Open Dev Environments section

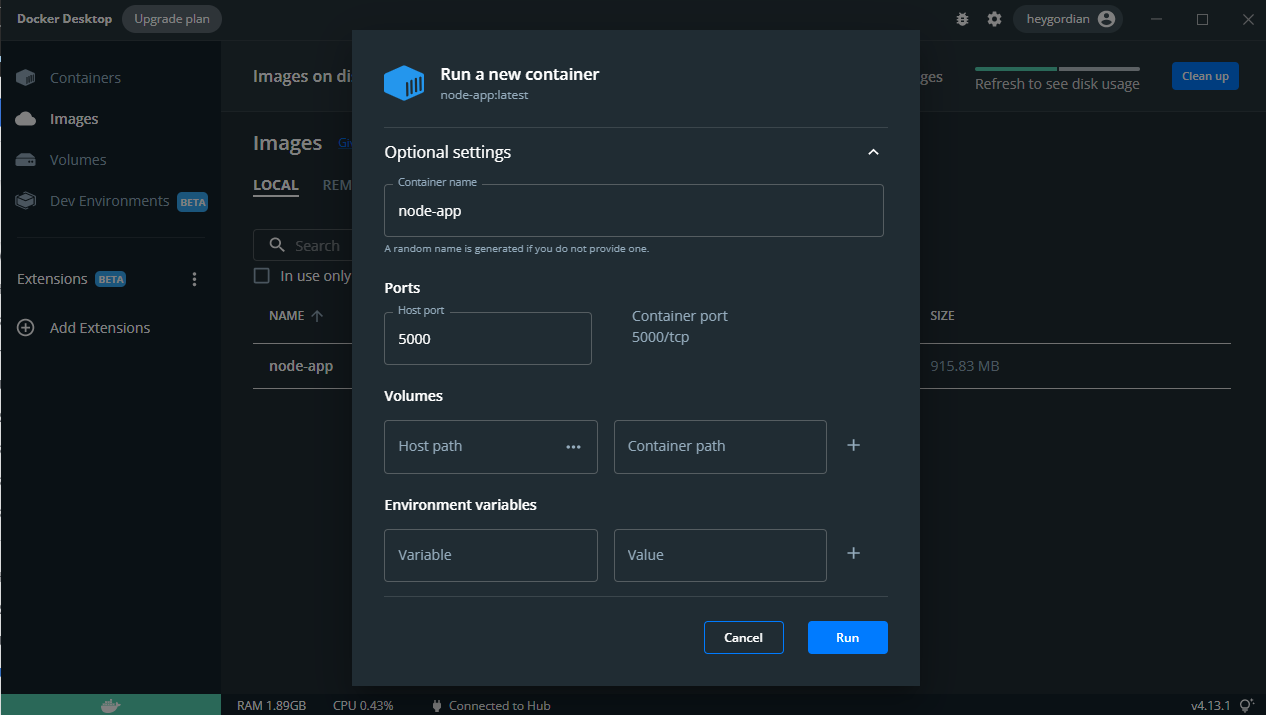click(x=110, y=201)
